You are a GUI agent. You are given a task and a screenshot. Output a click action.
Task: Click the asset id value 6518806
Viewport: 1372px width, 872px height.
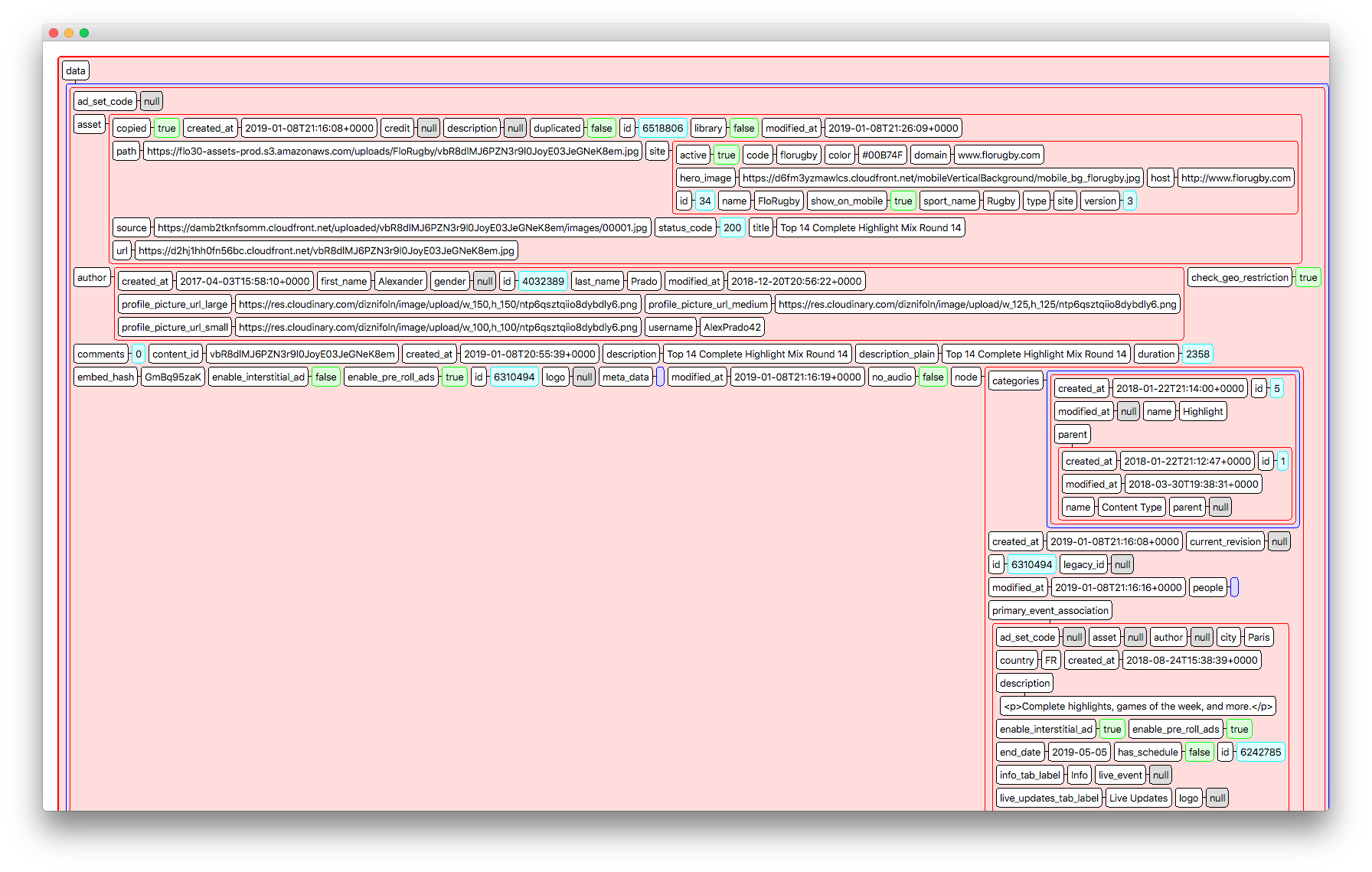(662, 128)
